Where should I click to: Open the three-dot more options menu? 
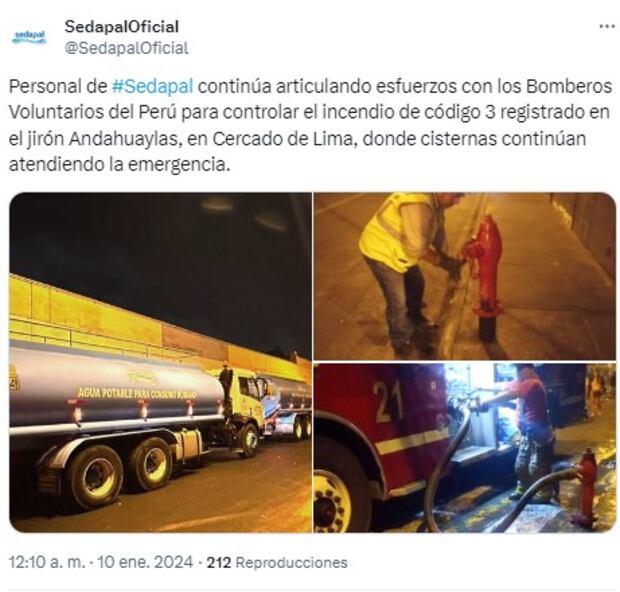tap(607, 26)
